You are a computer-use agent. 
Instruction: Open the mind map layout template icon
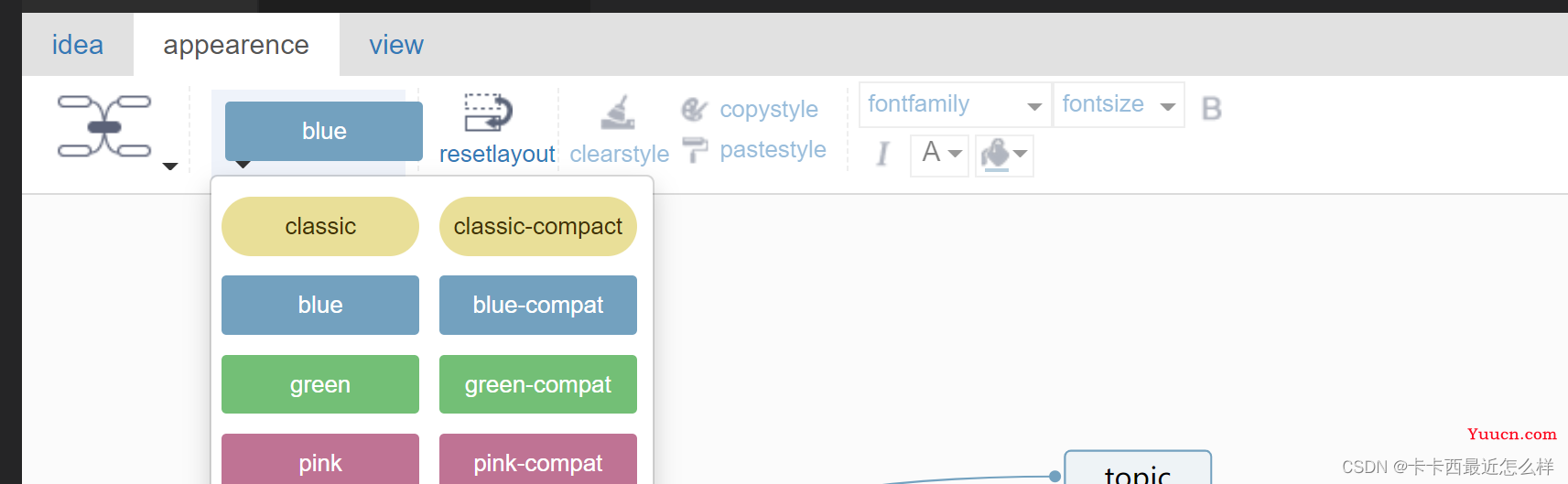pyautogui.click(x=104, y=126)
